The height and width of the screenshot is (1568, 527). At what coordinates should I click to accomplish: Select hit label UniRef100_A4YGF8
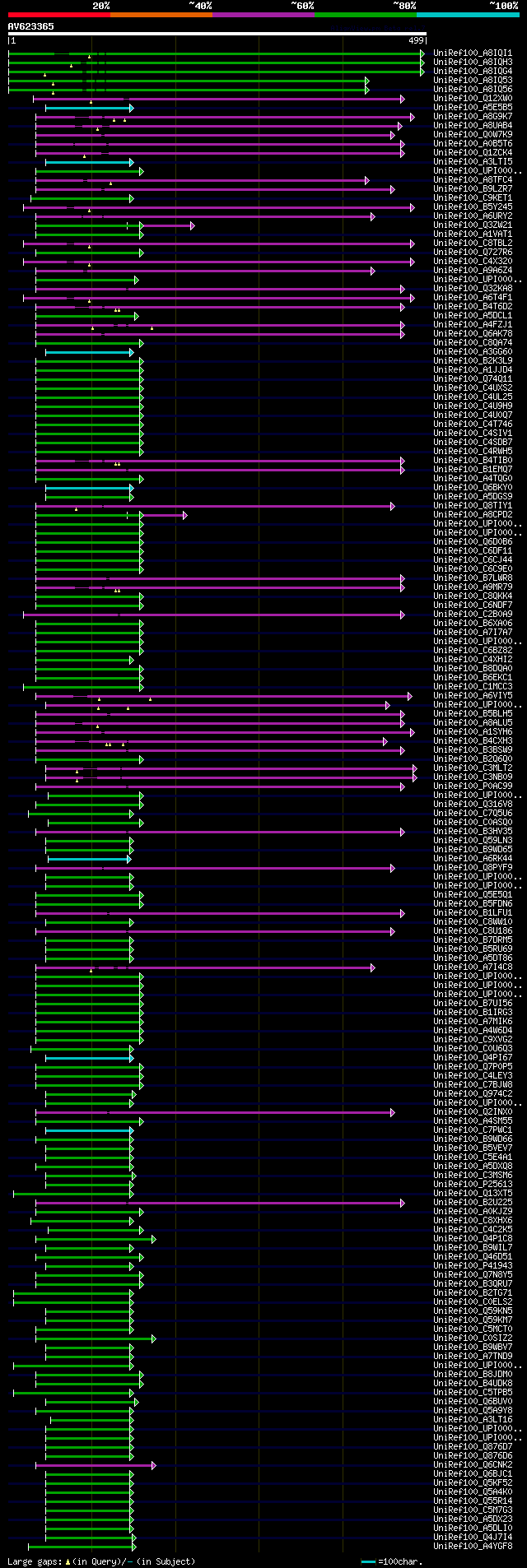[473, 1547]
